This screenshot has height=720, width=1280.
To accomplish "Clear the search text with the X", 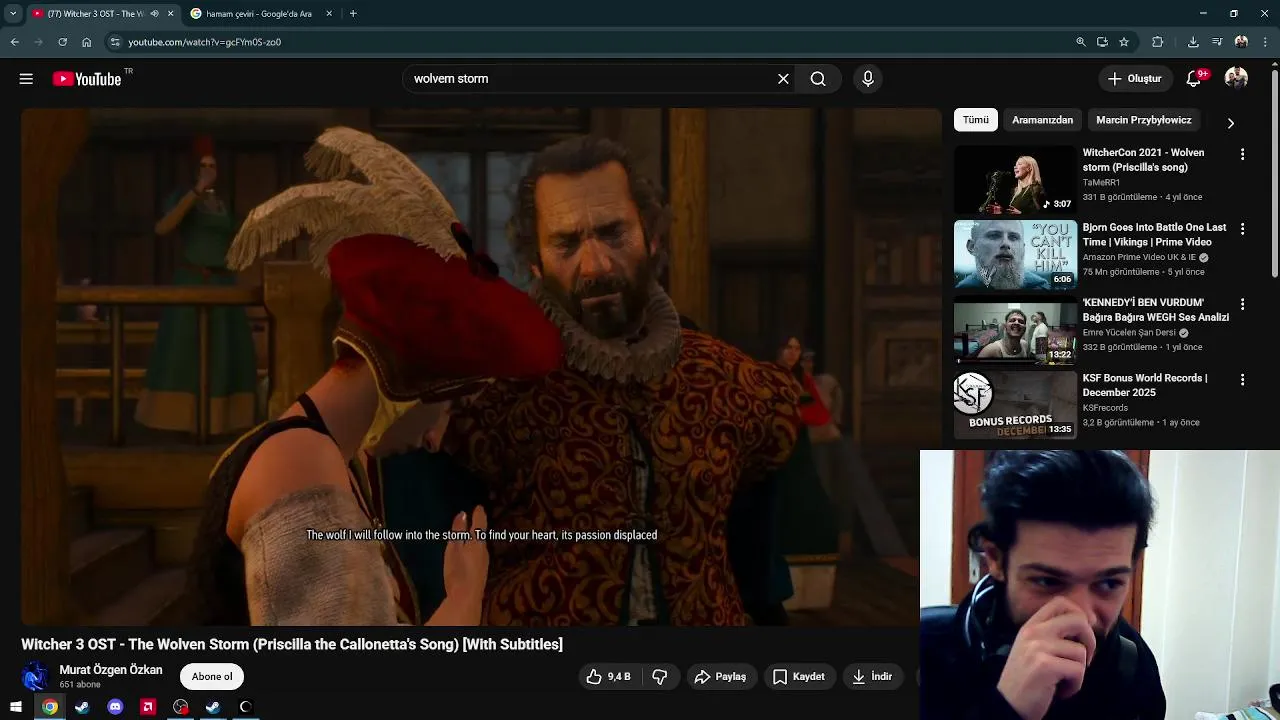I will [x=783, y=79].
